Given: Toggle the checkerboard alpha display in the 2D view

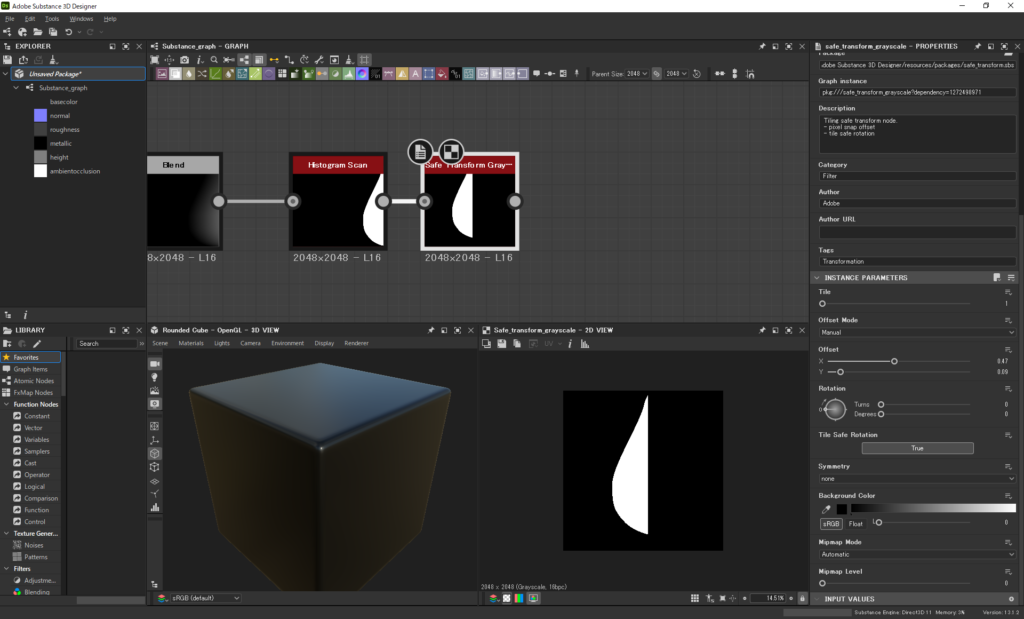Looking at the screenshot, I should click(506, 598).
